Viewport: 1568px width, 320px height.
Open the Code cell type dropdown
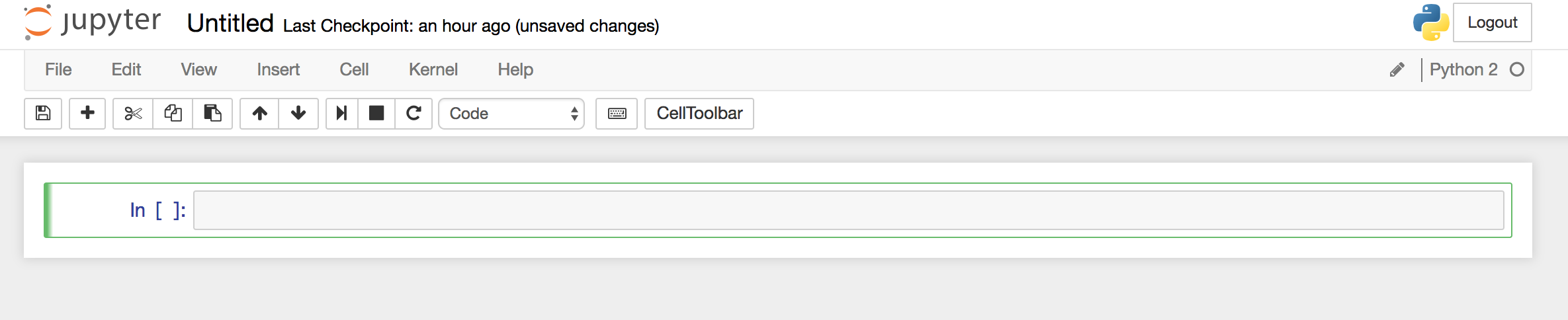click(511, 114)
